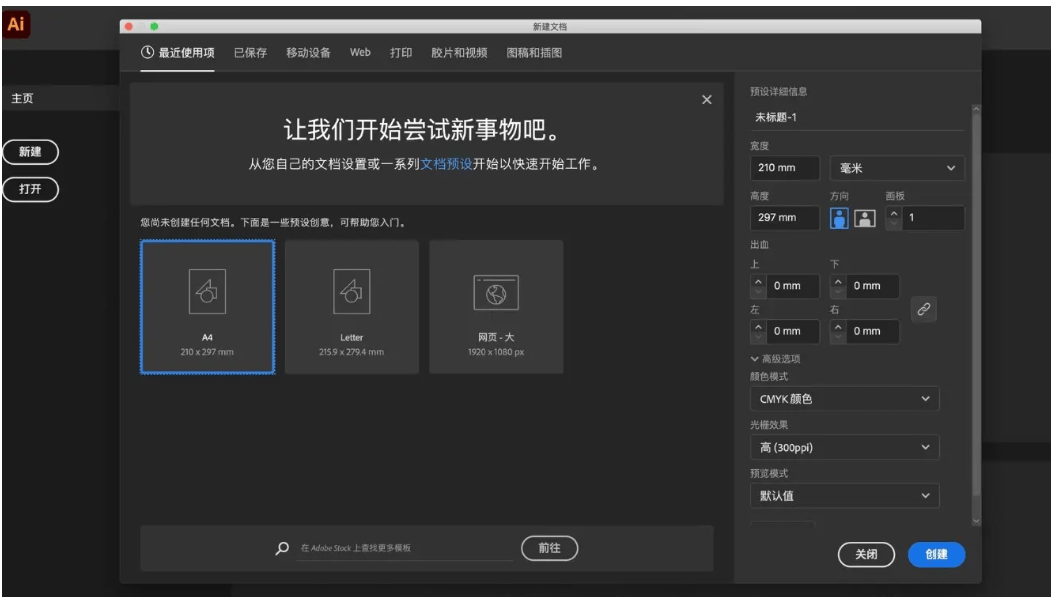Click the height field showing 297 mm
This screenshot has width=1051, height=597.
click(784, 218)
